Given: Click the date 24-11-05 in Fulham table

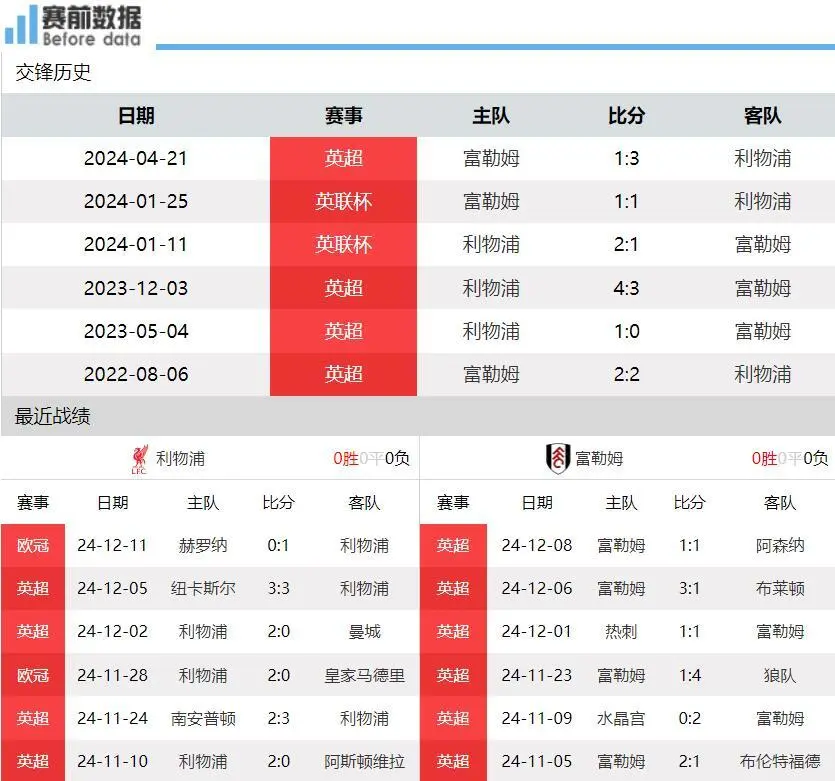Looking at the screenshot, I should tap(537, 761).
